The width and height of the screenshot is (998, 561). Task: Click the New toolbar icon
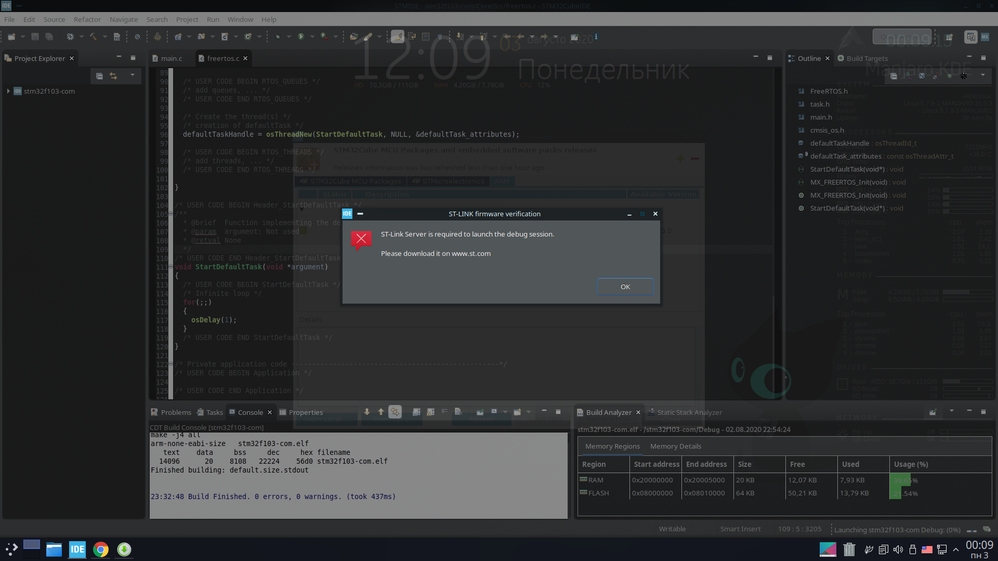11,37
